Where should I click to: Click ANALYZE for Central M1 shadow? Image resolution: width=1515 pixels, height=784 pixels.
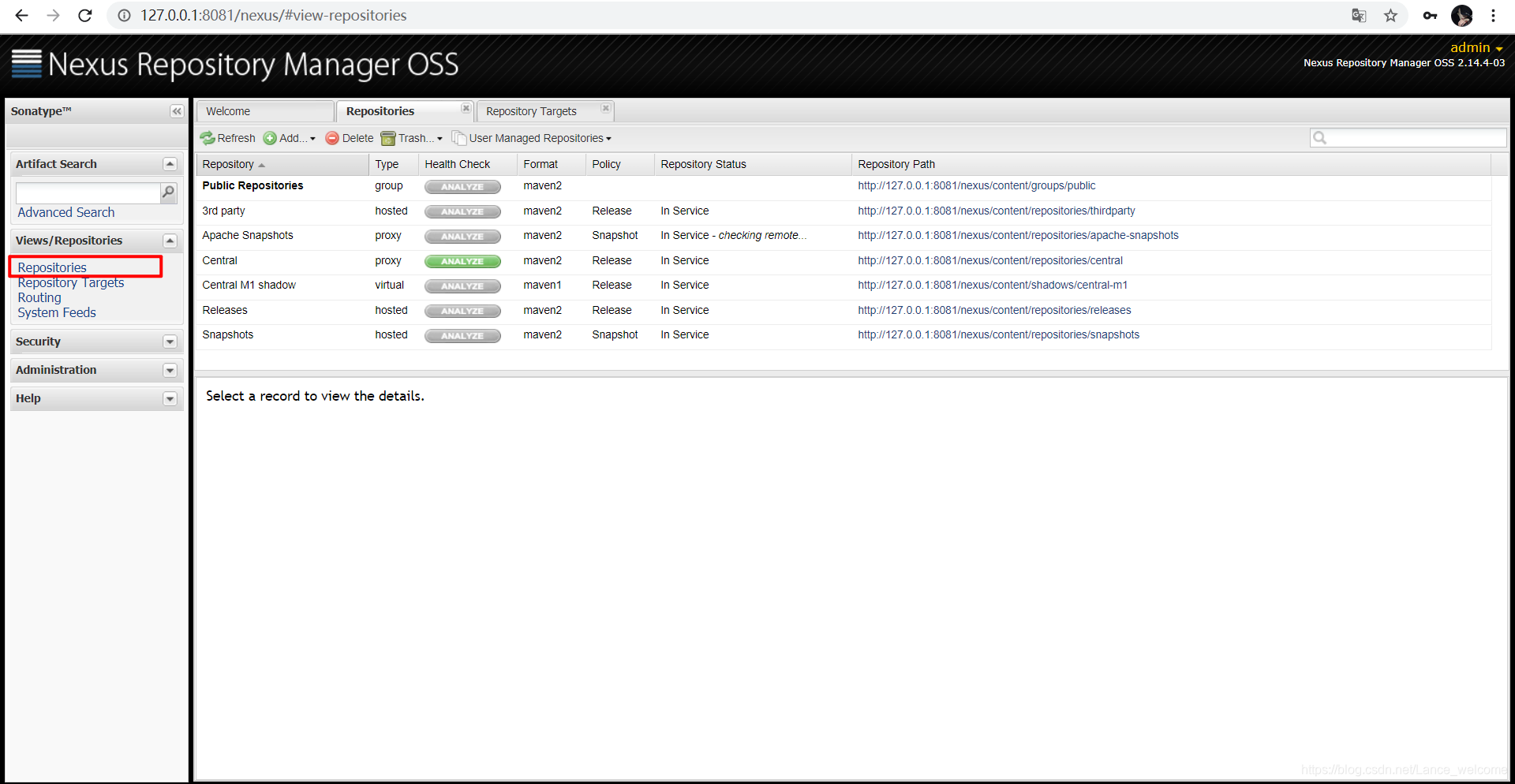point(462,286)
